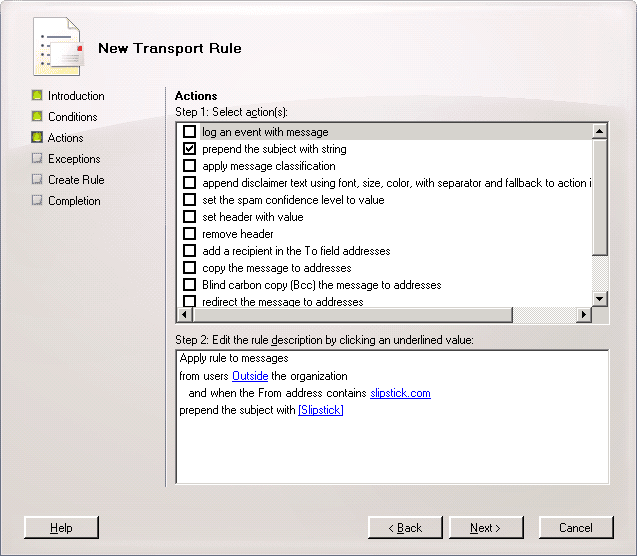
Task: Check 'redirect the message to addresses'
Action: (189, 301)
